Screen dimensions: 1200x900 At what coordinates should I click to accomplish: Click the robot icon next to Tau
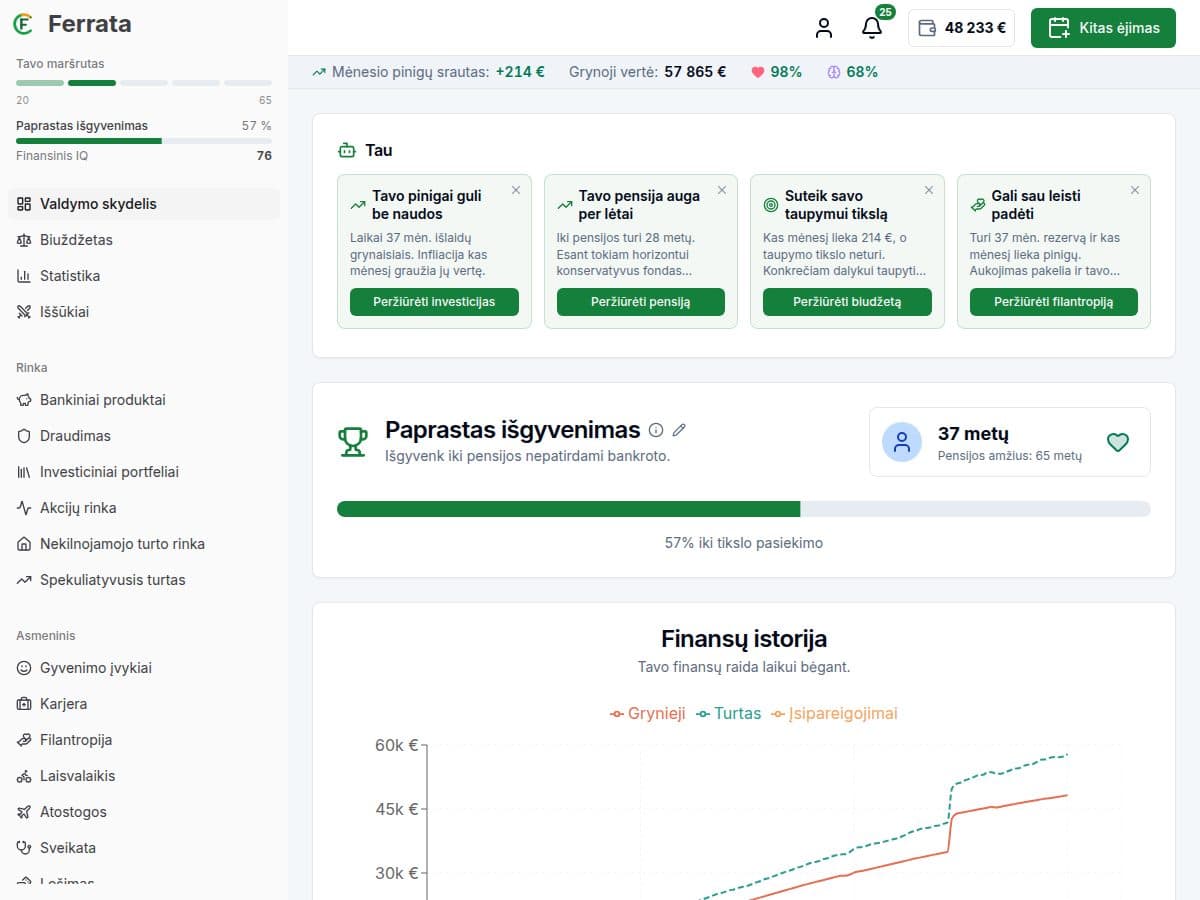tap(347, 151)
